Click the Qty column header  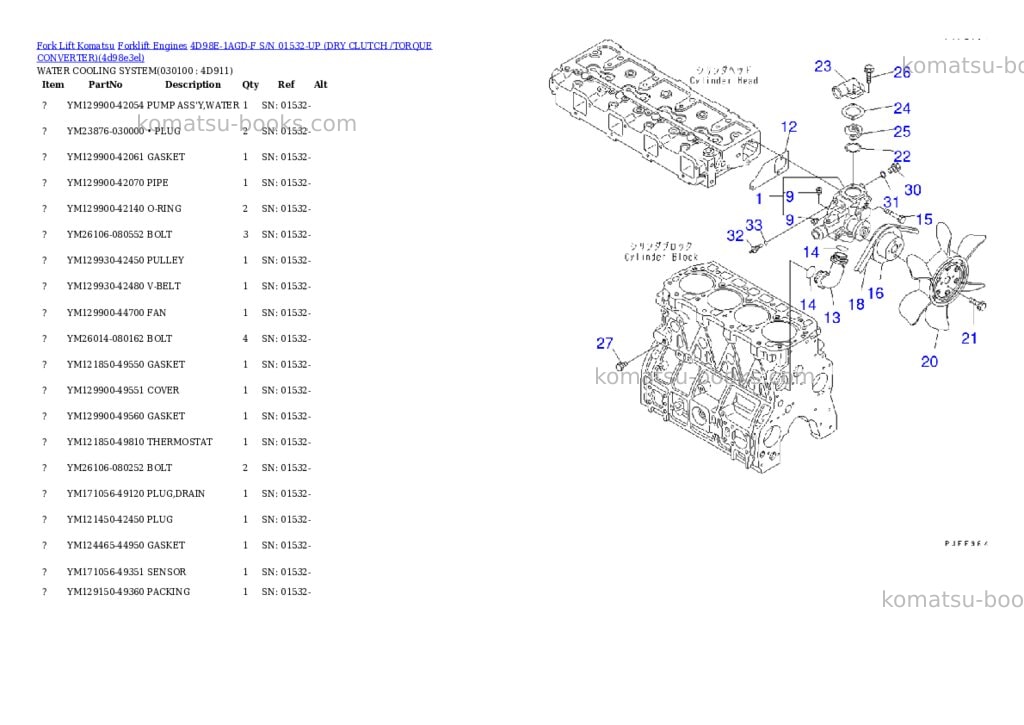250,84
